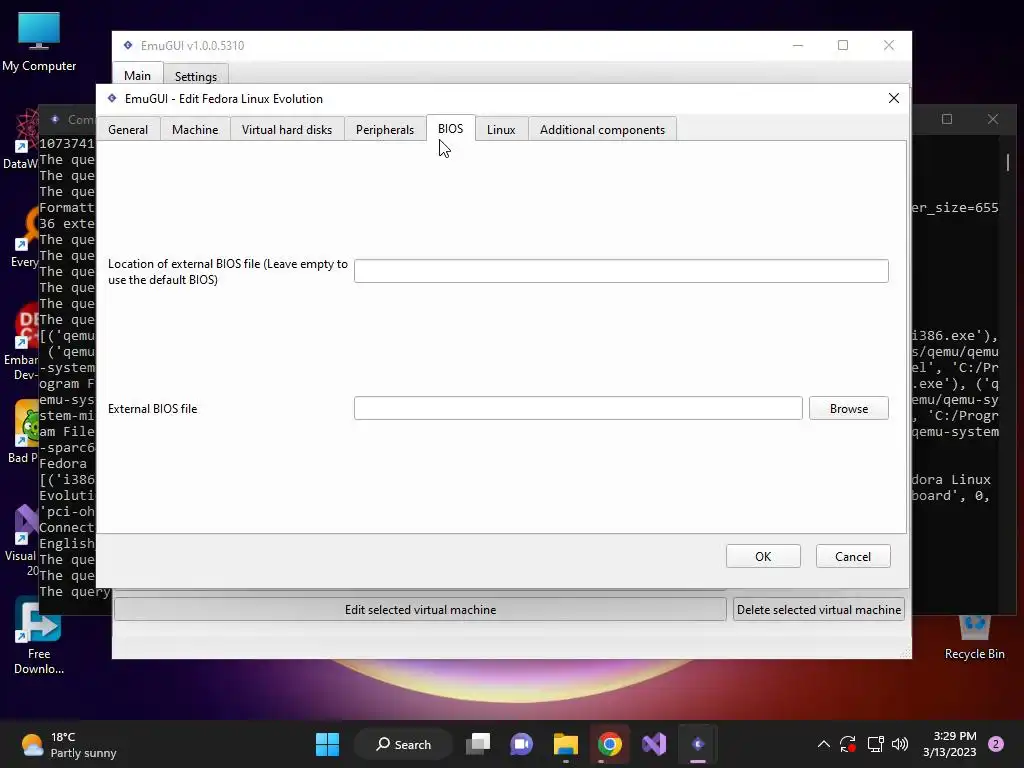Open the Linux tab
Image resolution: width=1024 pixels, height=768 pixels.
(x=501, y=129)
